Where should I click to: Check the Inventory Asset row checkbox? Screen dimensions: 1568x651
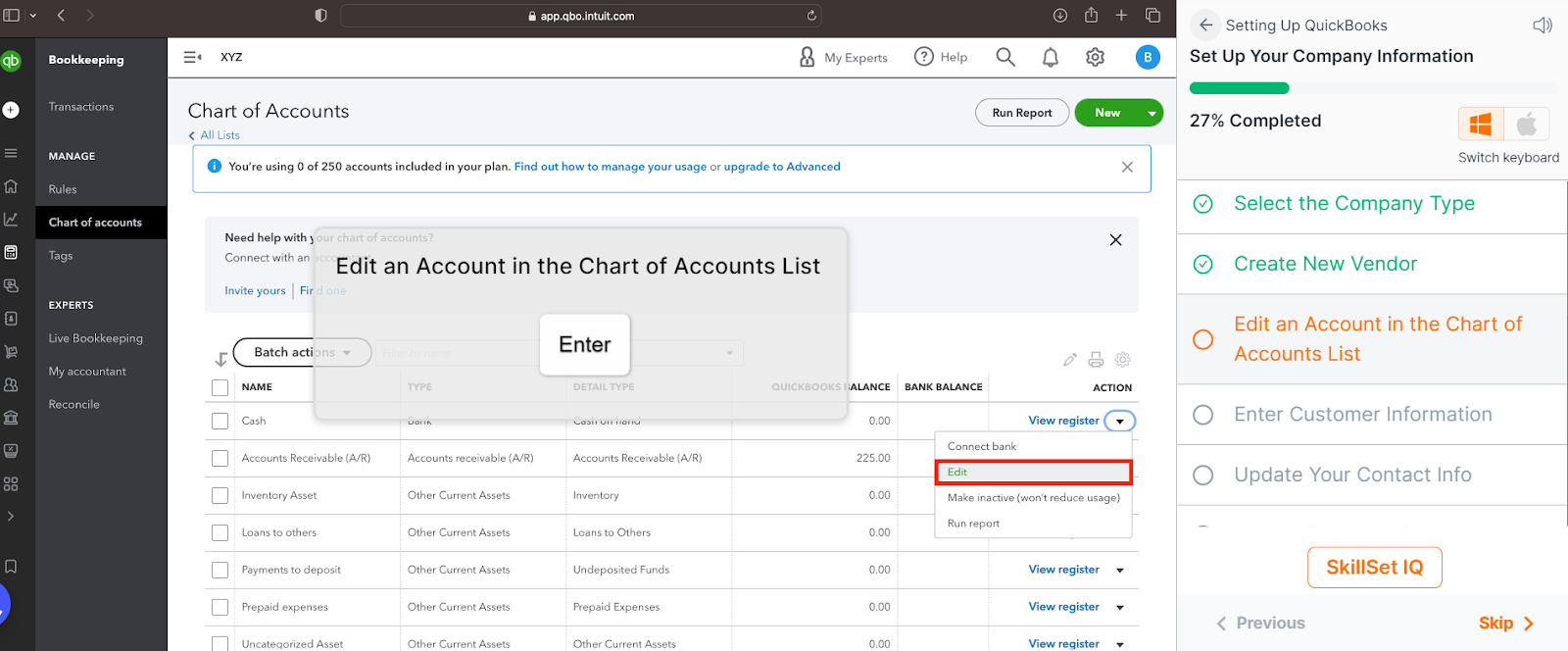(x=220, y=496)
